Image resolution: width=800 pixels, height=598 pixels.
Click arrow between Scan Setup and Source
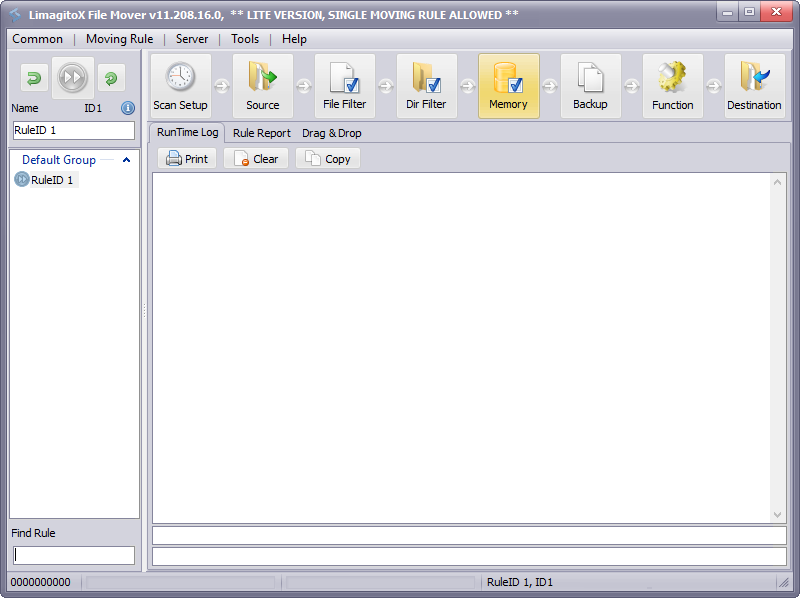point(222,86)
